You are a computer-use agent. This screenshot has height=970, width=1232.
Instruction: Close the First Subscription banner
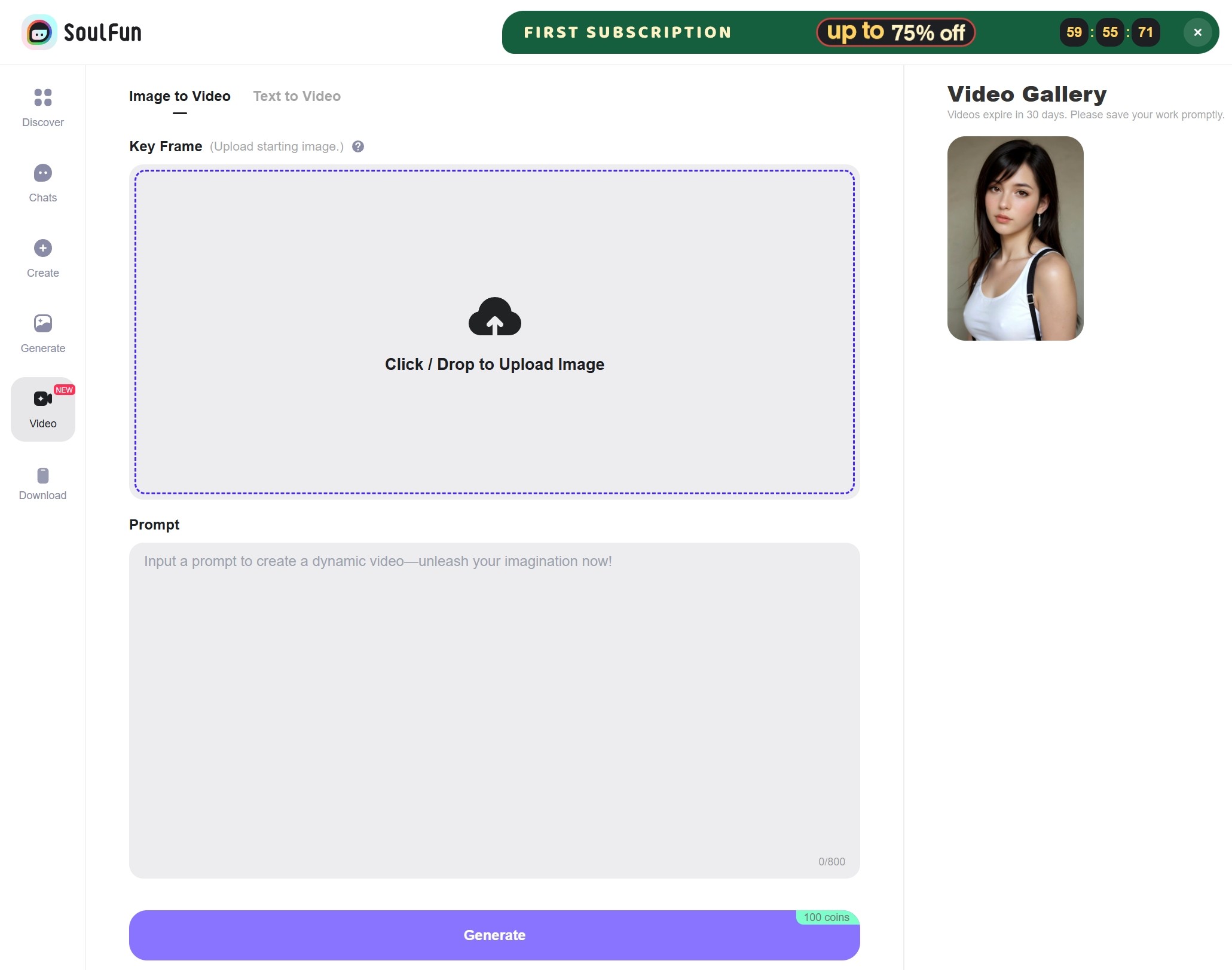[1197, 32]
